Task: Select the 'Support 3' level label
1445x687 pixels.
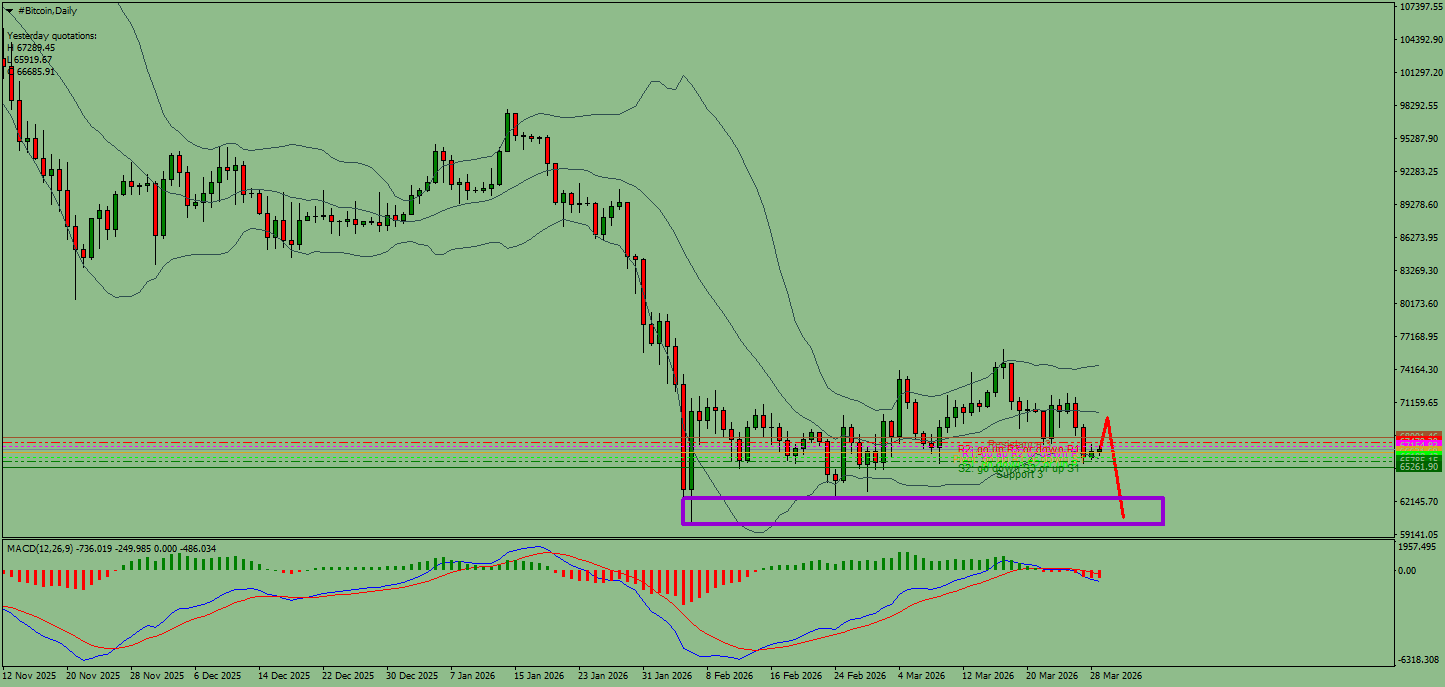Action: [x=1019, y=474]
